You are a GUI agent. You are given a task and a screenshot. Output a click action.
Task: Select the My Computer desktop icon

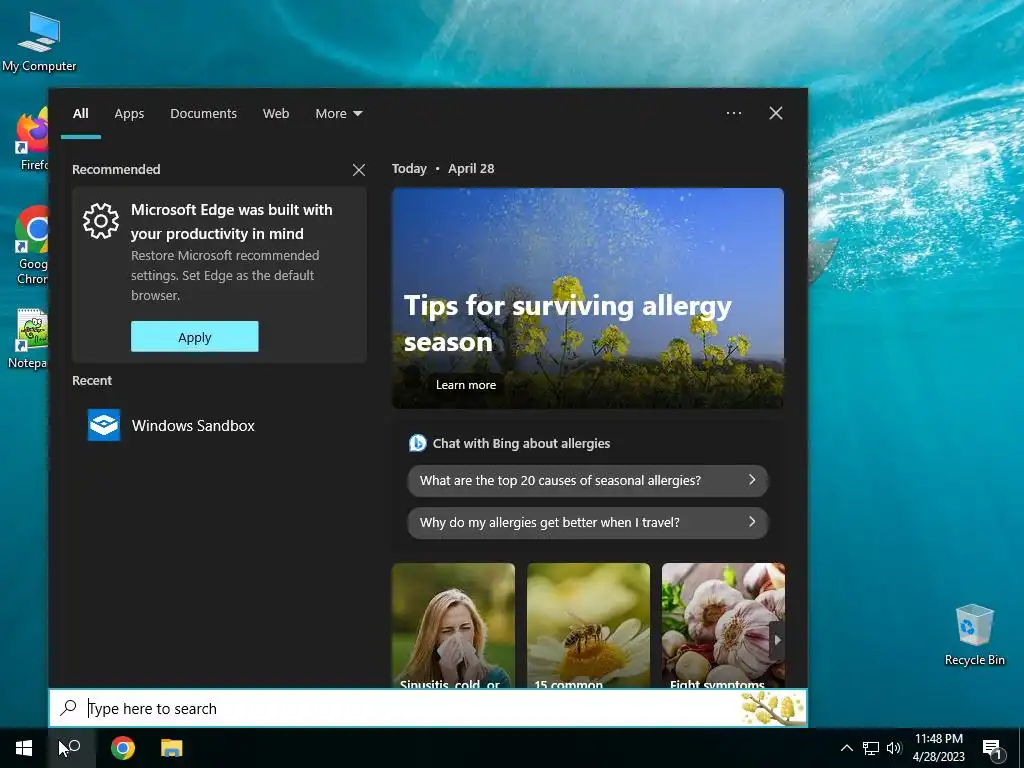tap(39, 42)
